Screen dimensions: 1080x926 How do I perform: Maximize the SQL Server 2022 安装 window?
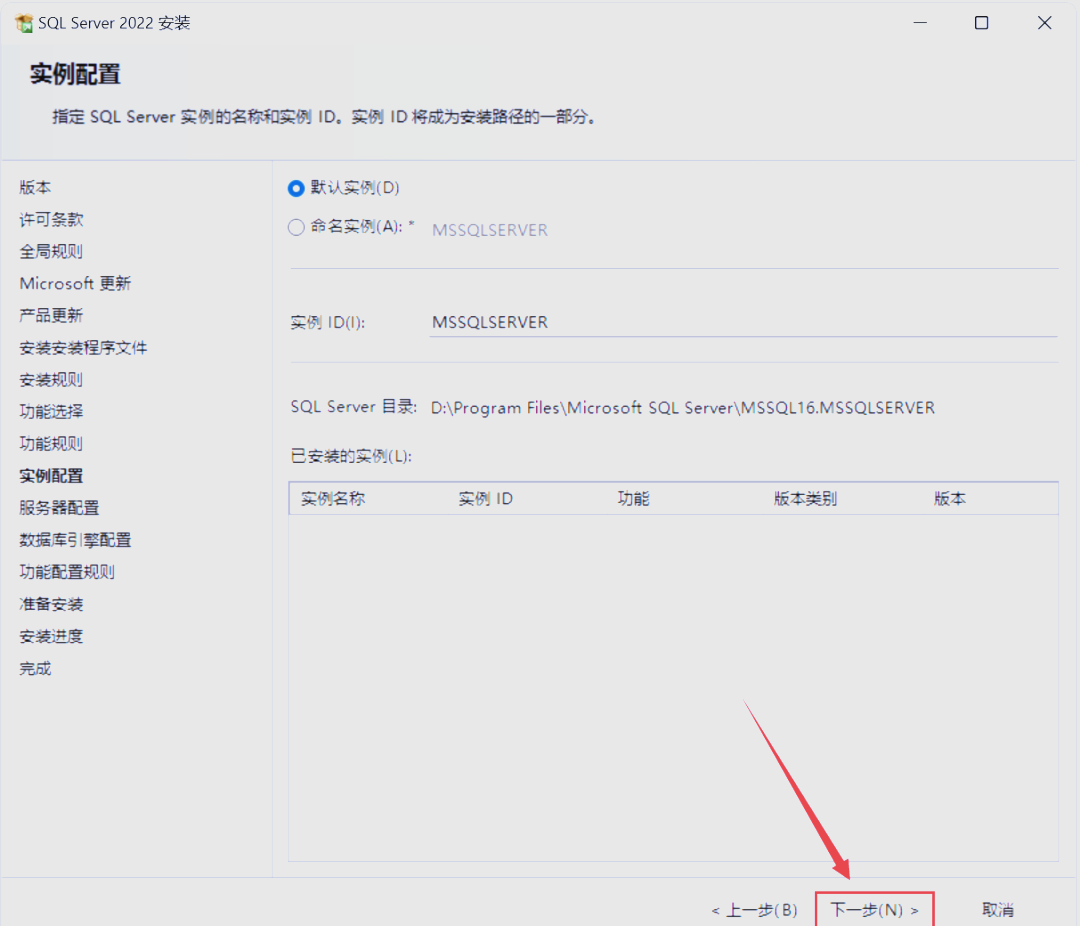[982, 23]
